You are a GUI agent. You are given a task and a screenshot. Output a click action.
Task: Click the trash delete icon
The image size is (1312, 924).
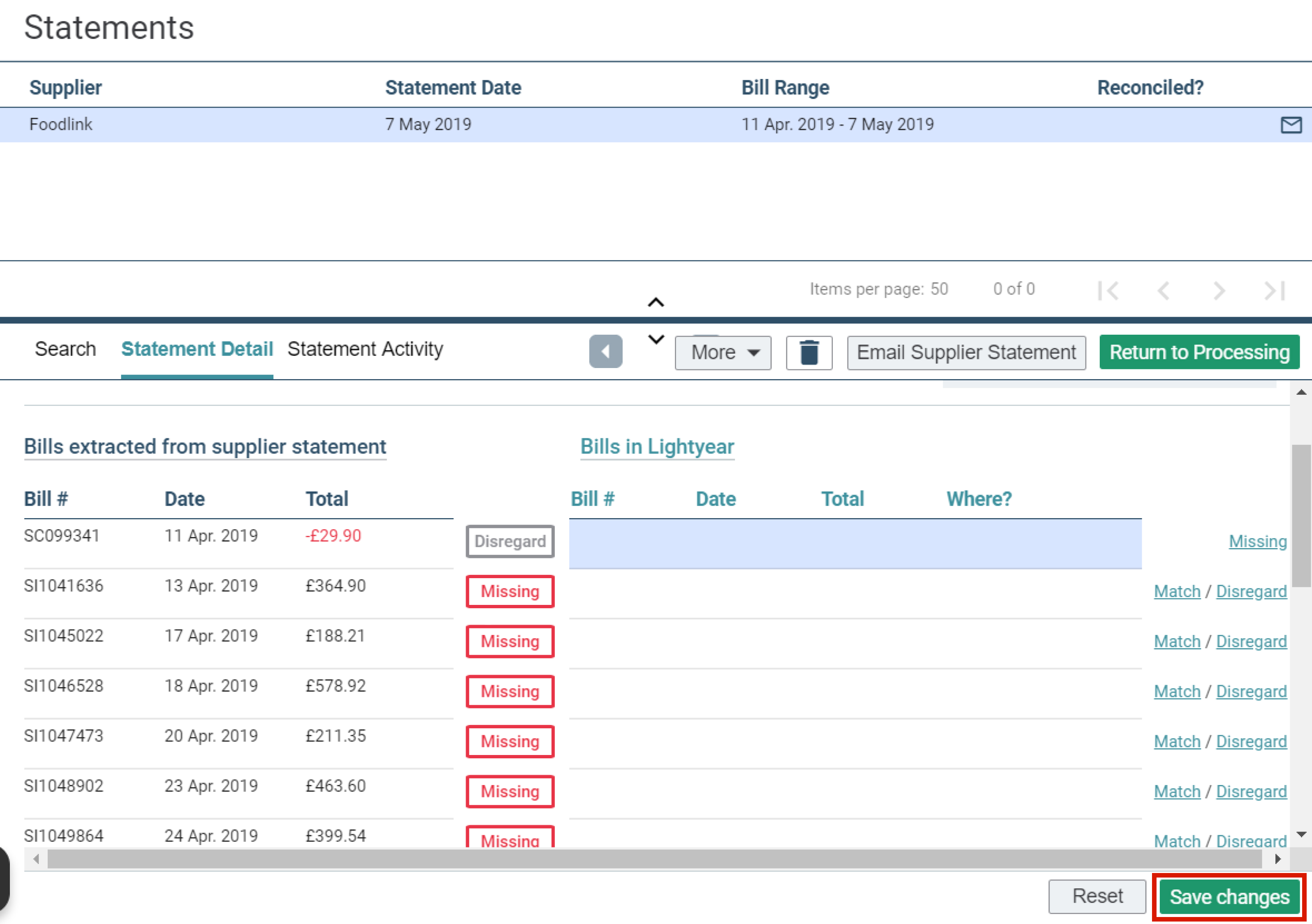tap(809, 352)
